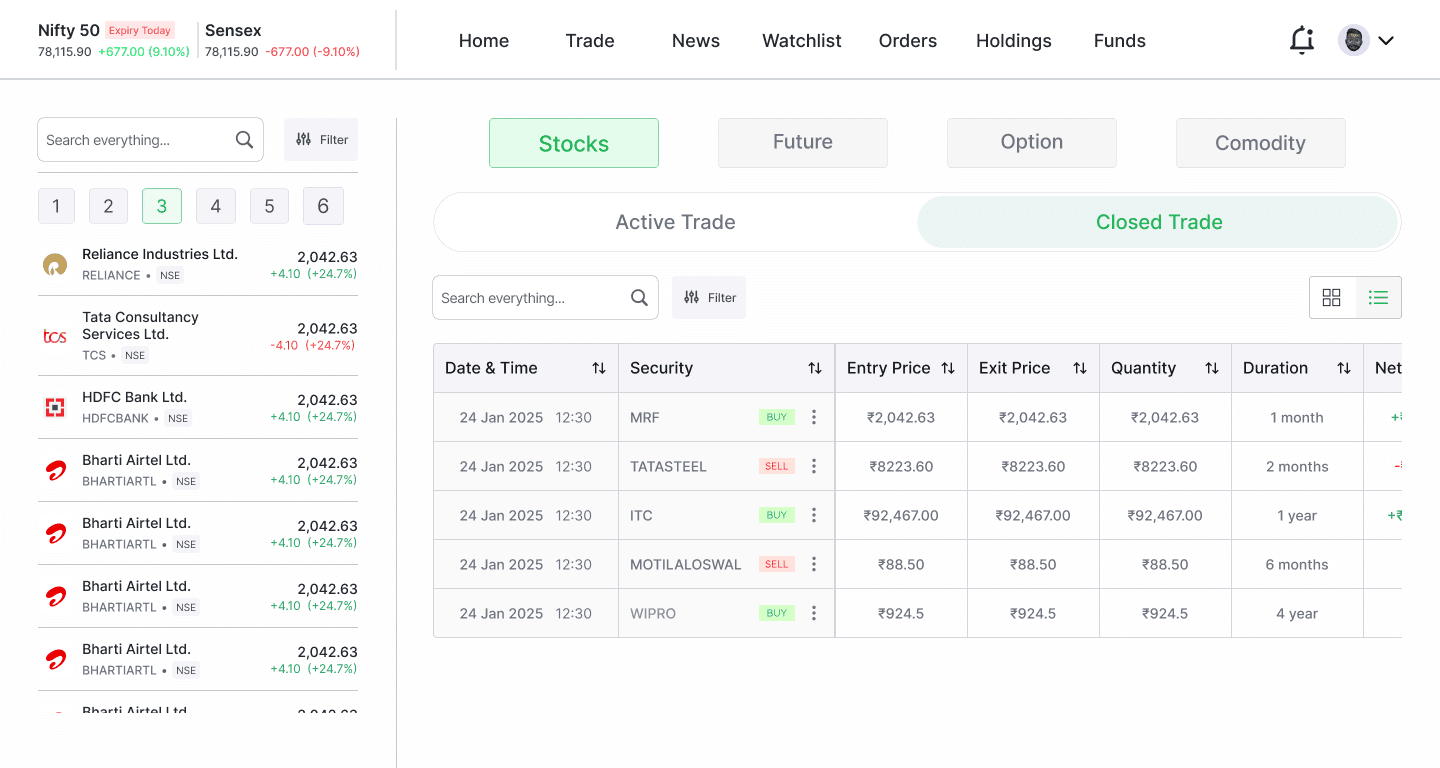Select watchlist number 3
Viewport: 1440px width, 768px height.
pyautogui.click(x=162, y=206)
